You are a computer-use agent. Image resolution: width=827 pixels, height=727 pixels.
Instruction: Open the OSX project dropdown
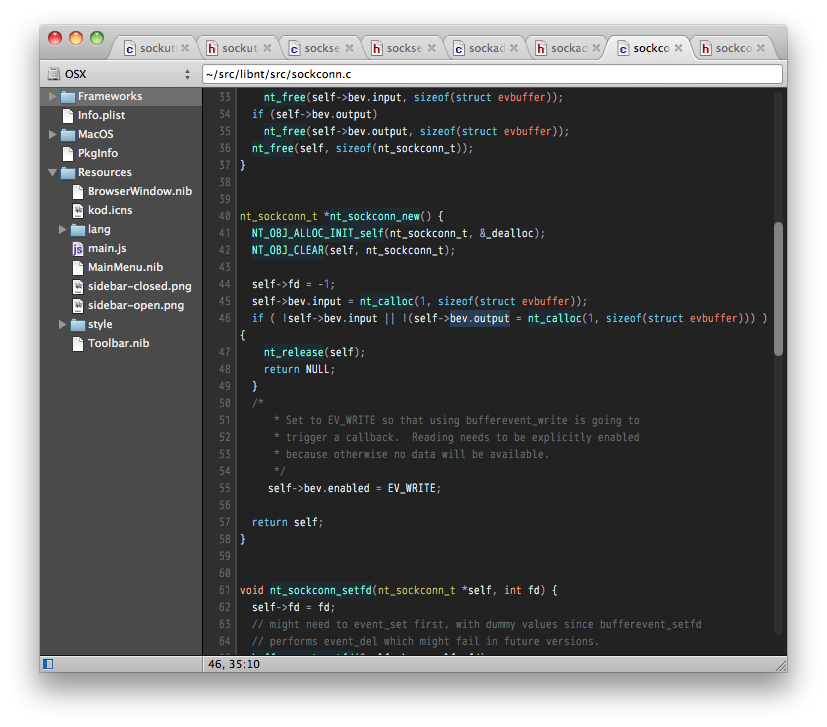click(119, 73)
